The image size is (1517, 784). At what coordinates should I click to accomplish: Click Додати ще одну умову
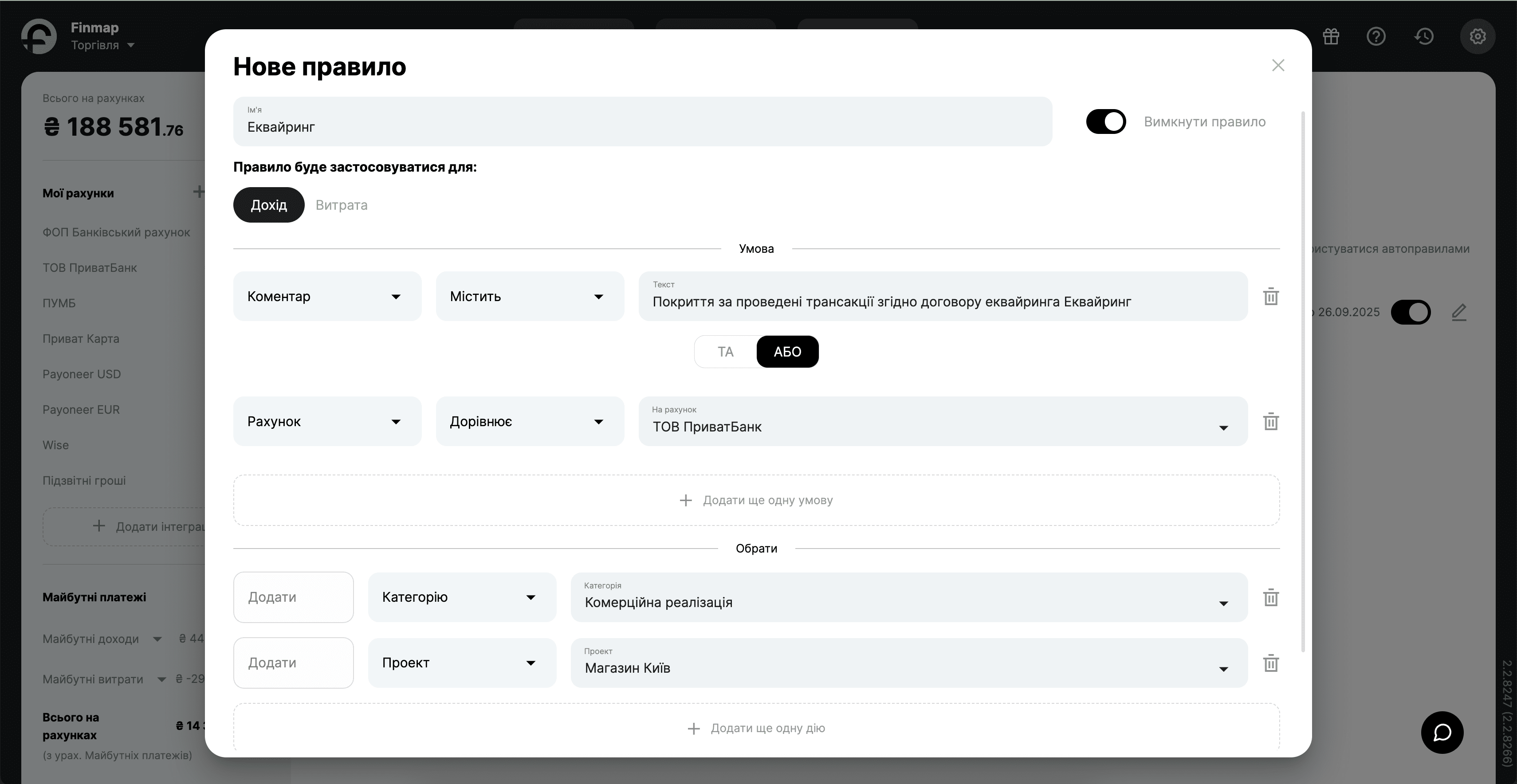pos(756,500)
